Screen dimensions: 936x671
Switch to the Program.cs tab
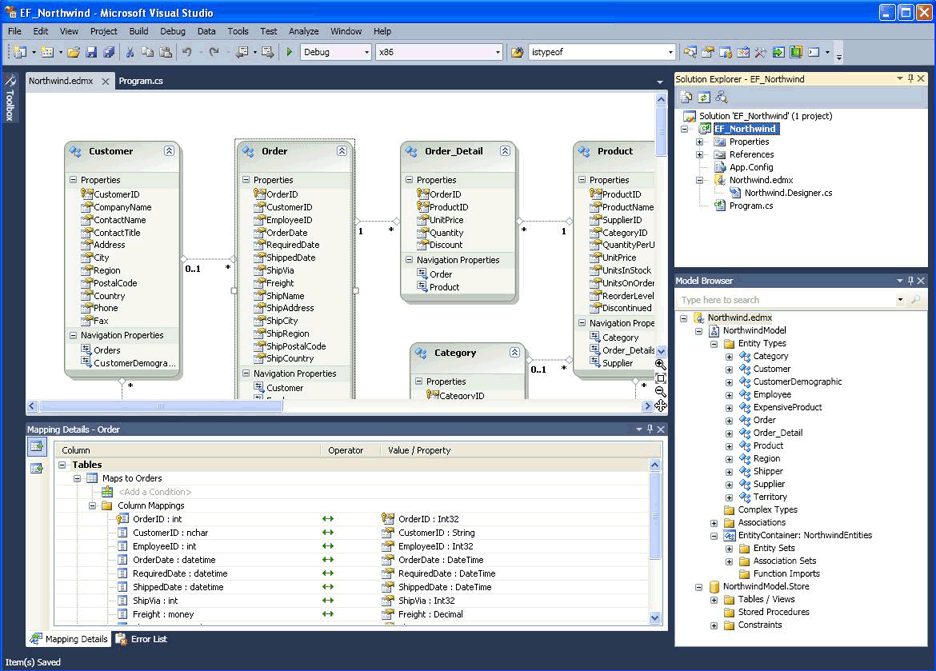pos(141,81)
